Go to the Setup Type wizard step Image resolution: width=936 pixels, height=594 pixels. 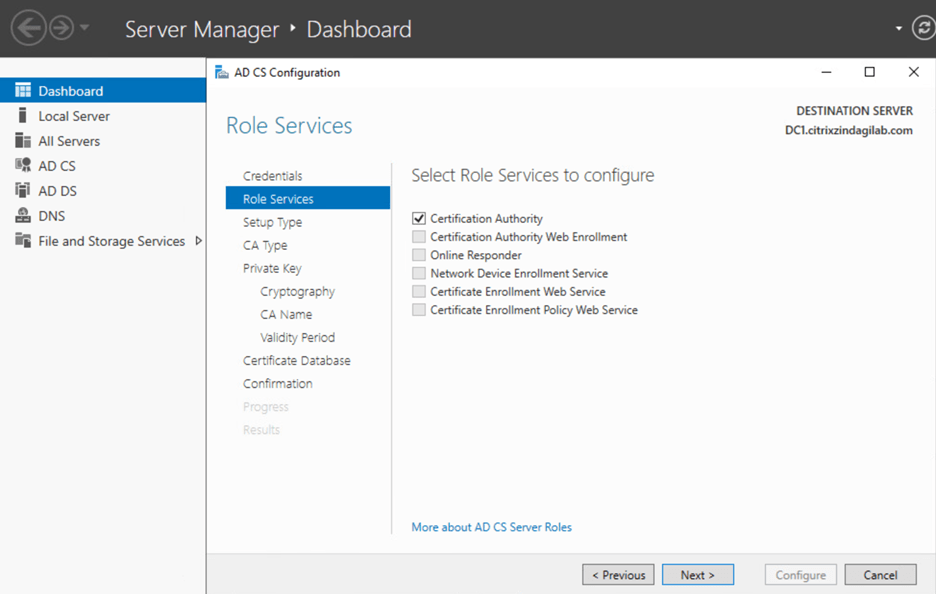coord(272,222)
